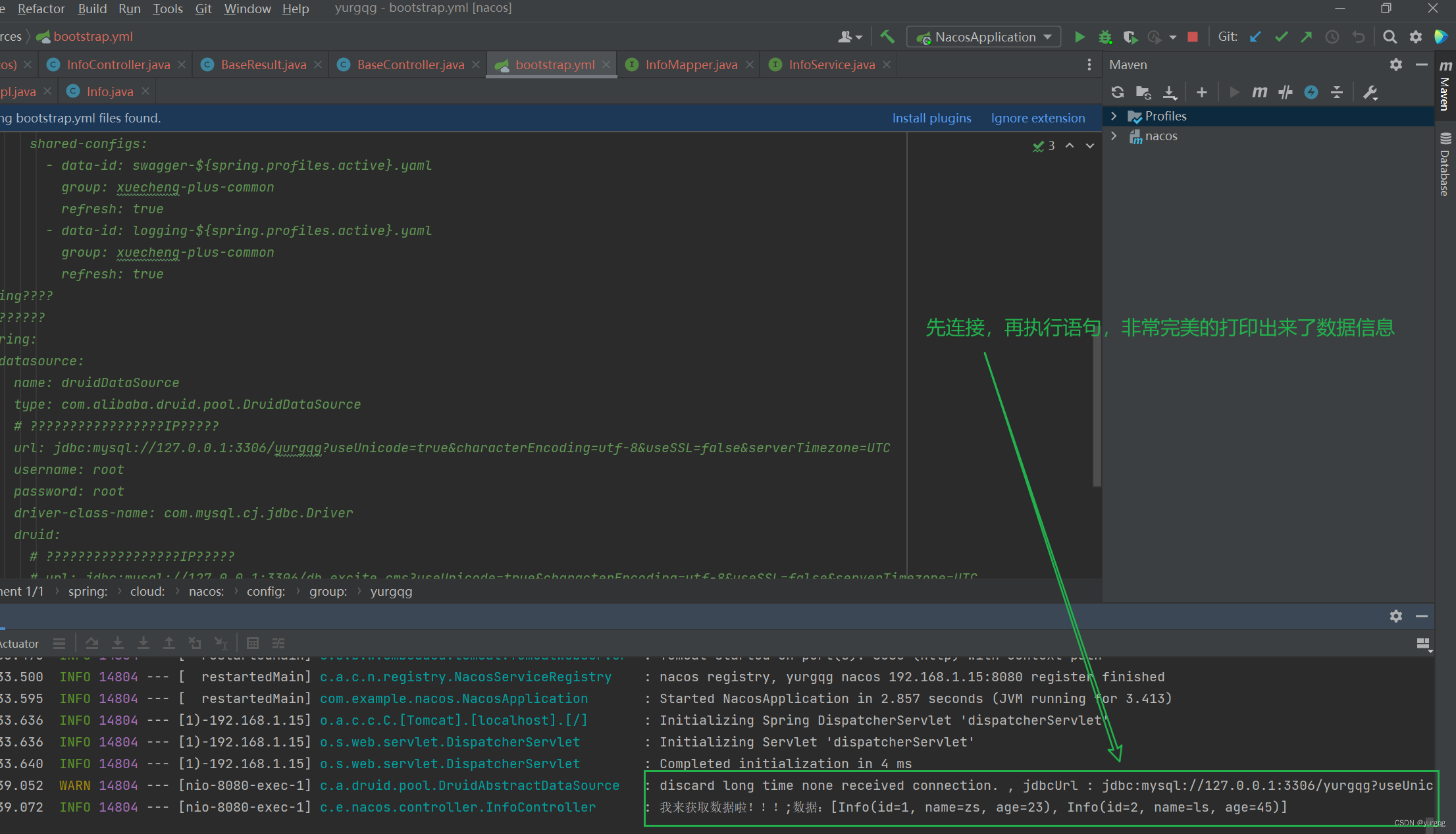Click the NacosApplication dropdown selector

tap(983, 37)
